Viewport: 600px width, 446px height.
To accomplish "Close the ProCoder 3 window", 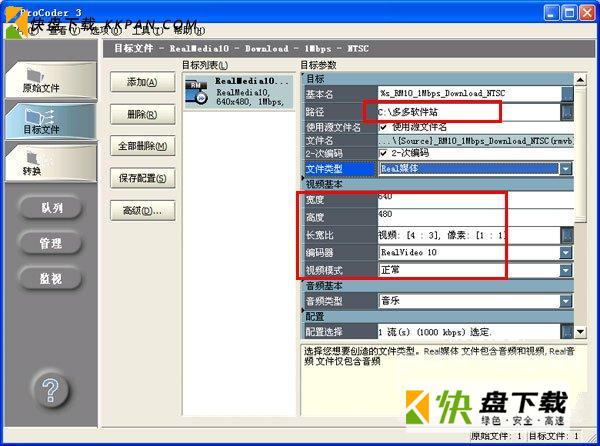I will click(587, 13).
